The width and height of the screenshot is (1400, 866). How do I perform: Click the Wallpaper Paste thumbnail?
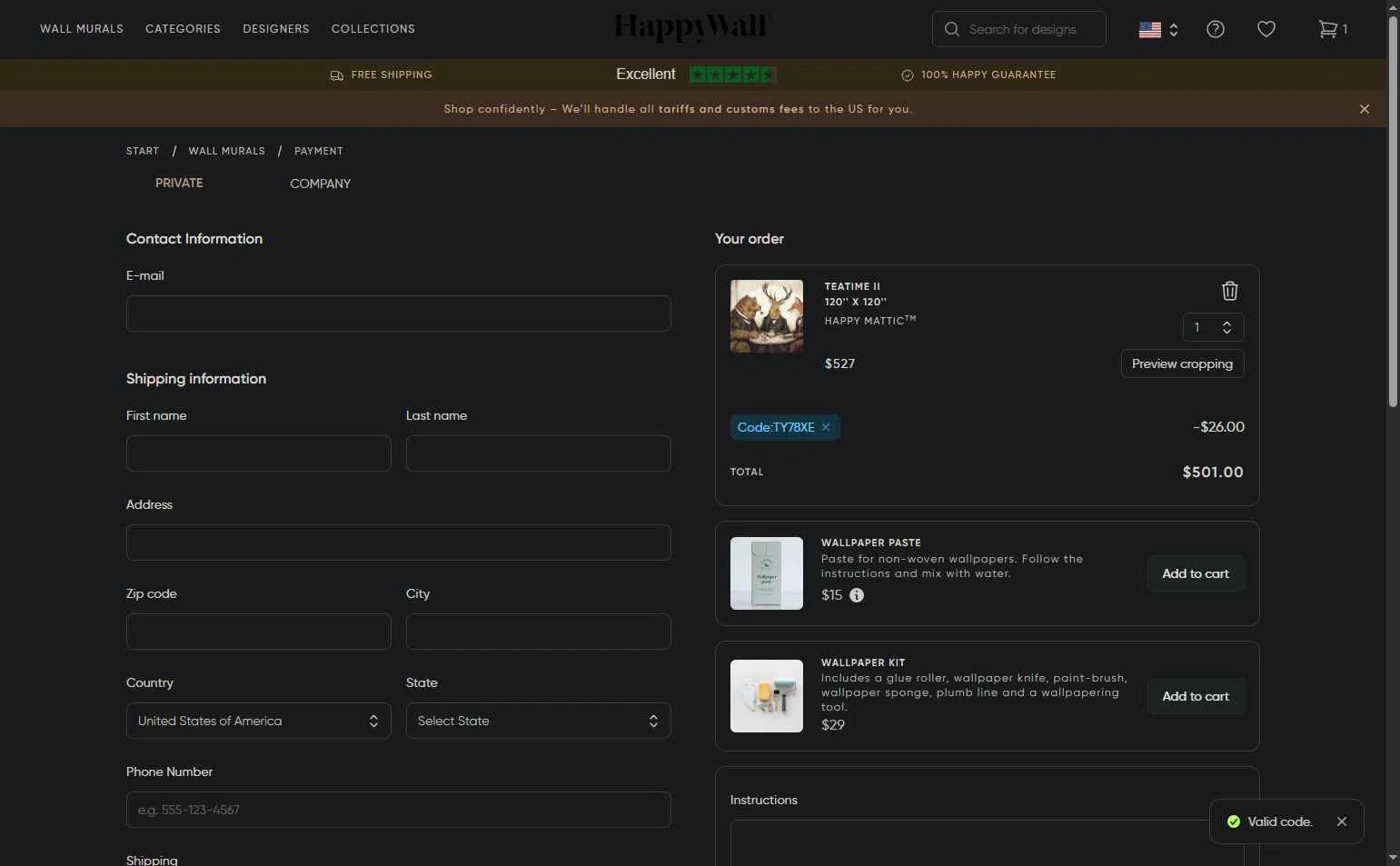[x=766, y=573]
